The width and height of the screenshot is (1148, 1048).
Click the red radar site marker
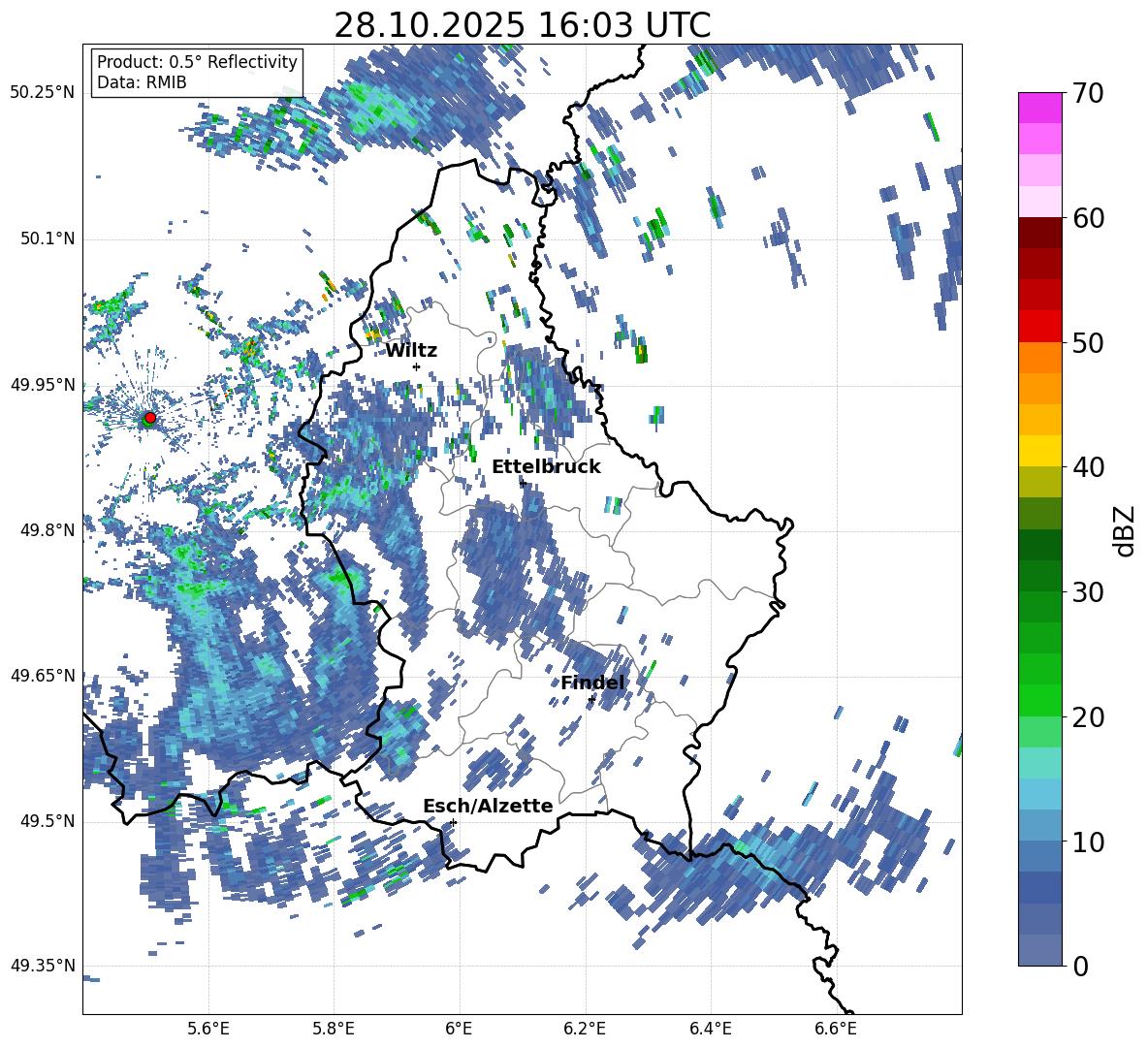click(x=150, y=418)
